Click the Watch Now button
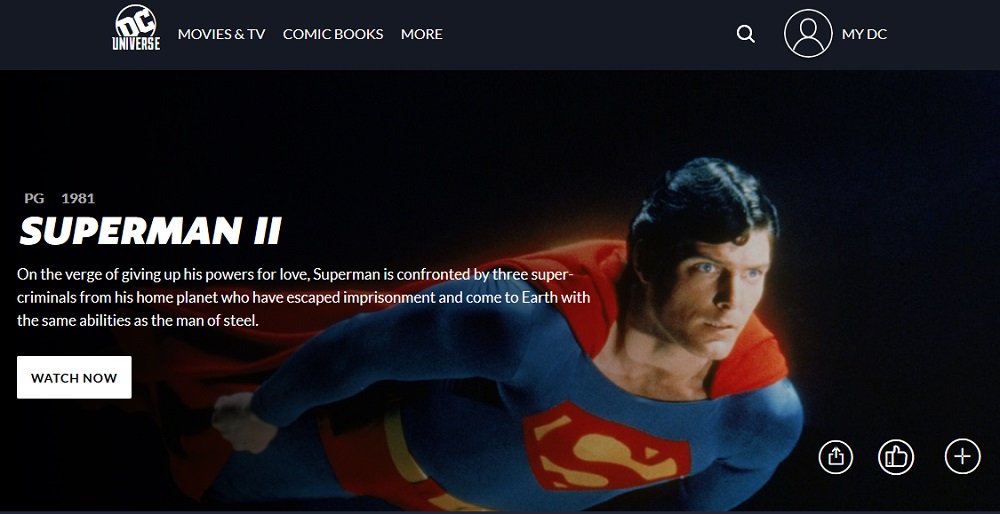1000x514 pixels. click(74, 378)
